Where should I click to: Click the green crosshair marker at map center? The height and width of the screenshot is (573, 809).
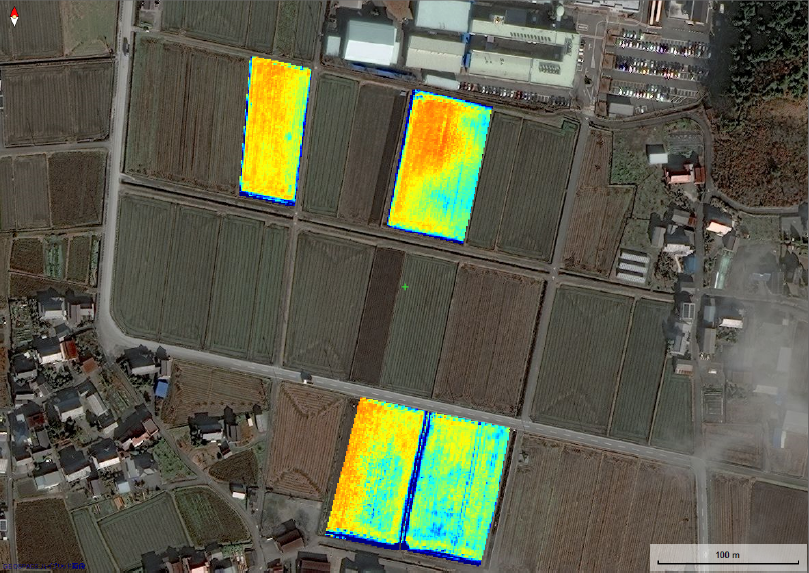(405, 287)
